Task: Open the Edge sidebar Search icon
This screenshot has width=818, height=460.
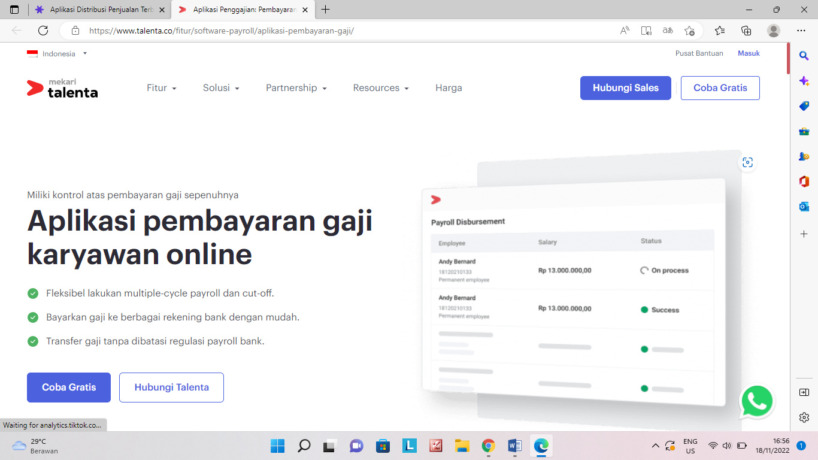Action: click(804, 56)
